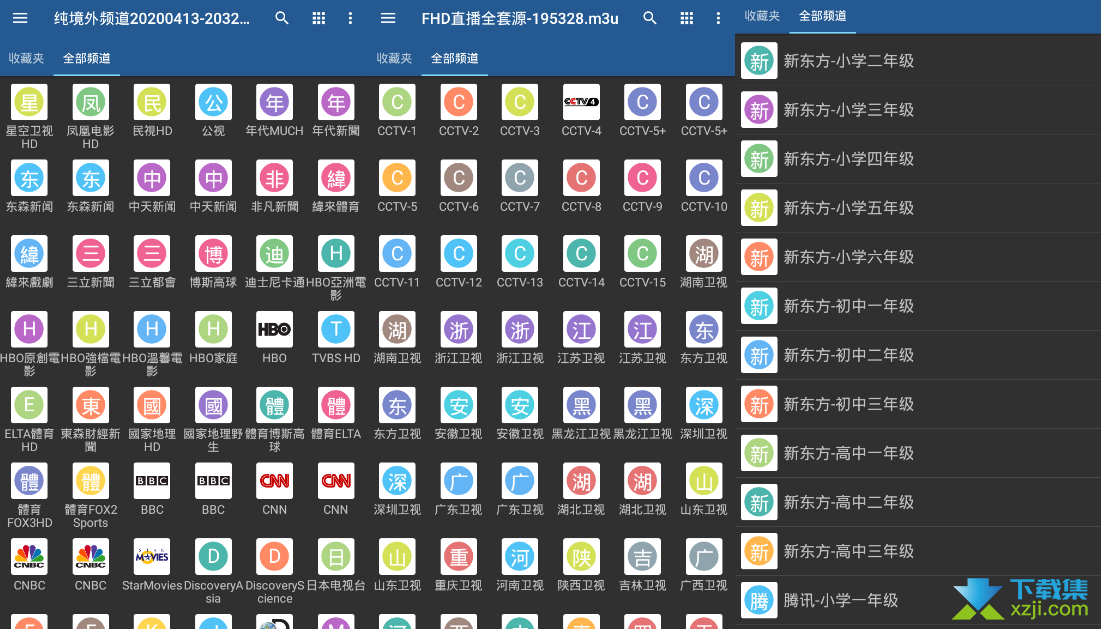
Task: Open the 星空卫视HD channel
Action: (x=29, y=117)
